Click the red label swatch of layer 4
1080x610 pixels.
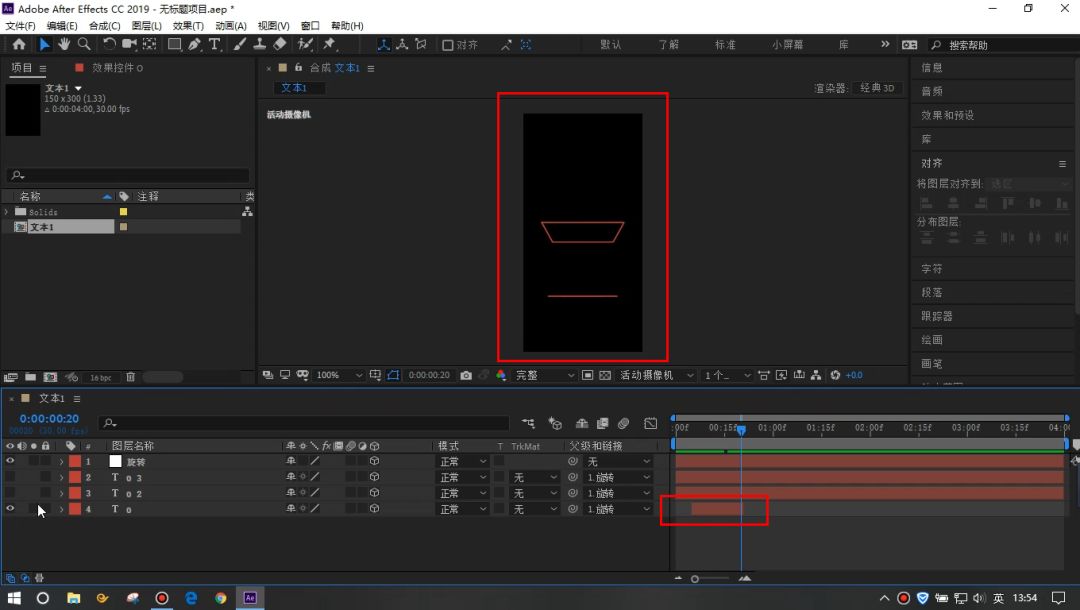point(75,510)
